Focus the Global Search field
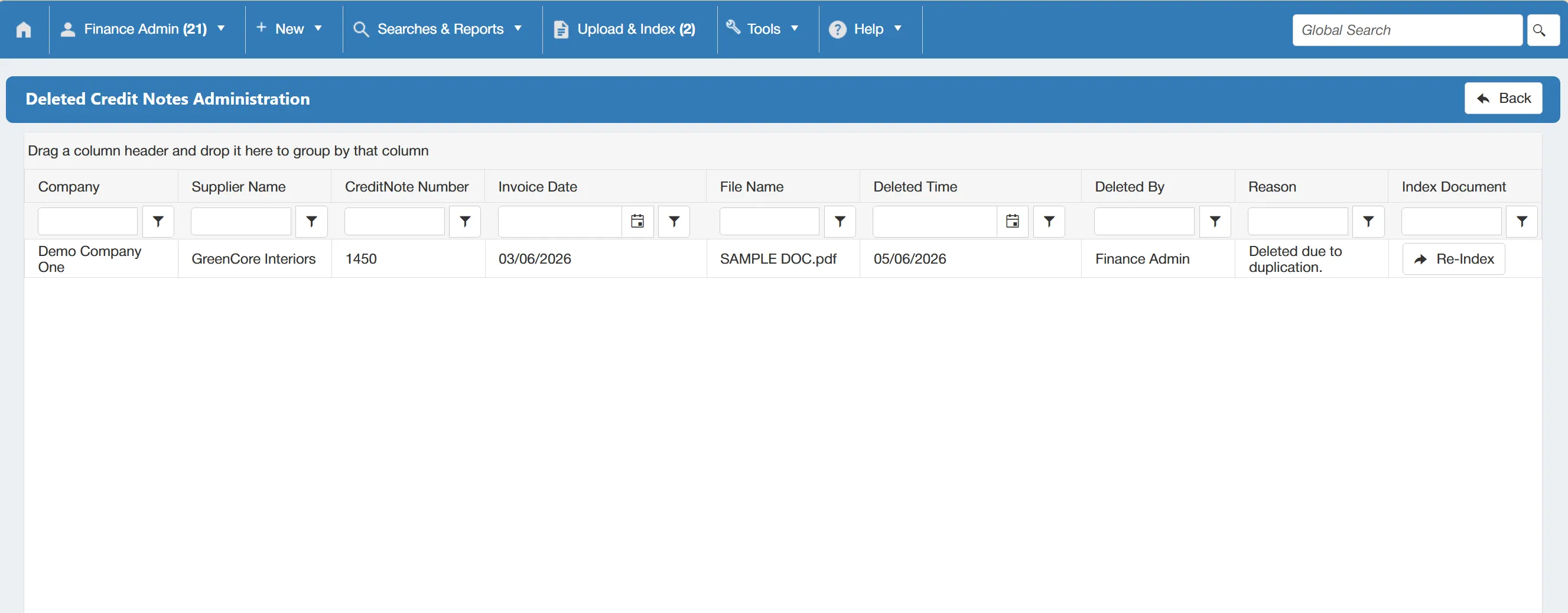 [x=1407, y=30]
